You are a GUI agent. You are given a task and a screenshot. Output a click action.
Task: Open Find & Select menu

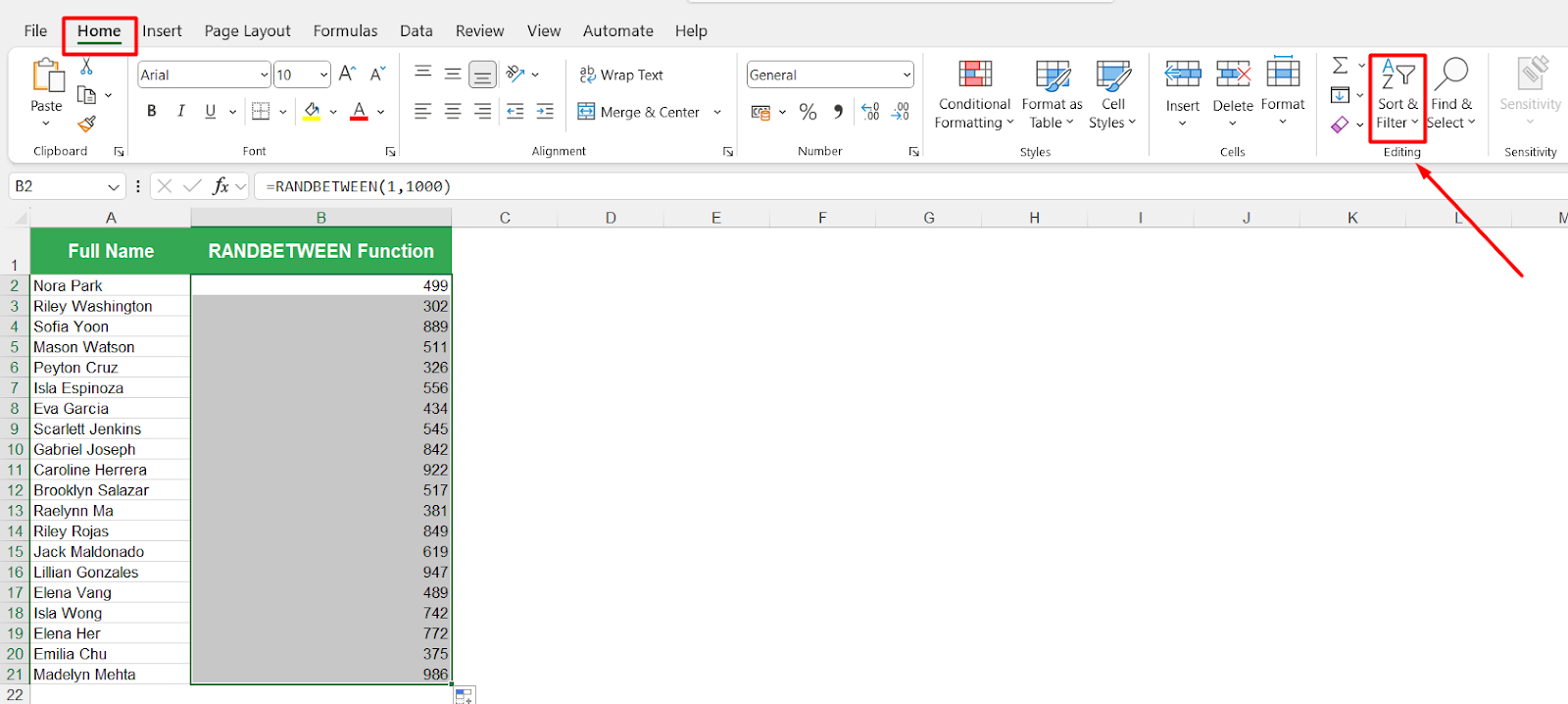[1451, 94]
